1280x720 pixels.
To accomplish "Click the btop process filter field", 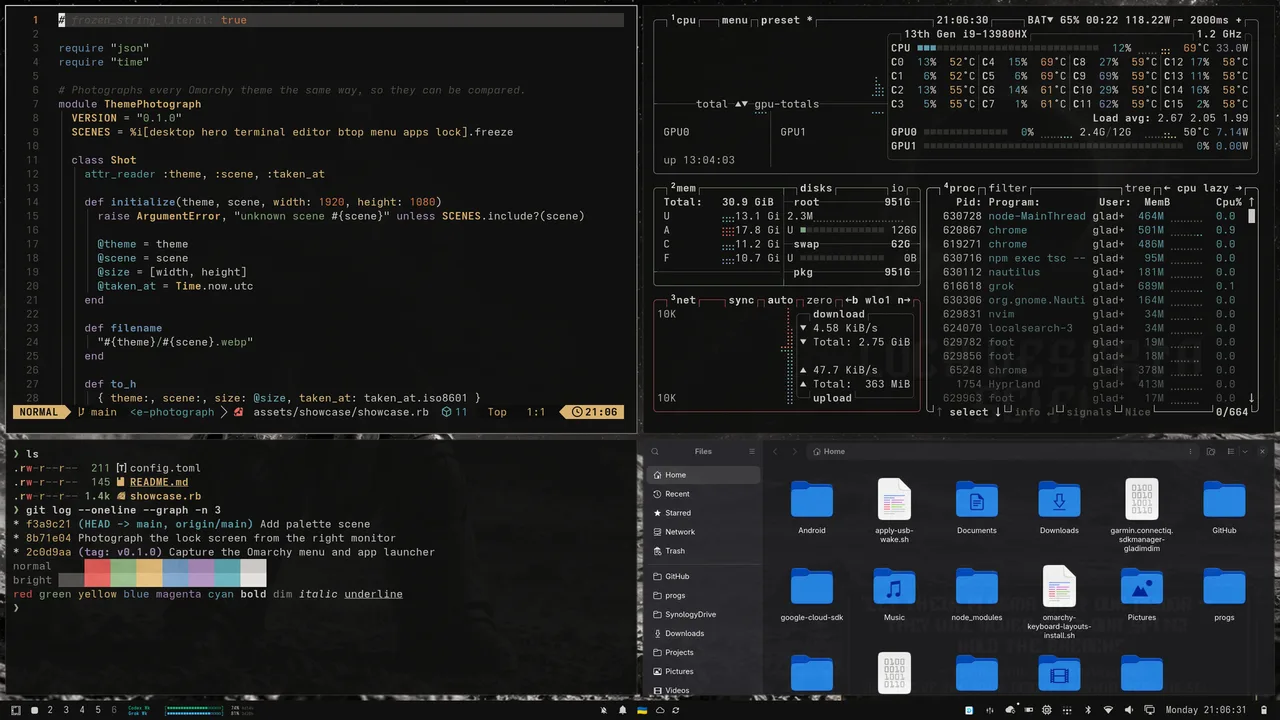I will pos(1007,188).
